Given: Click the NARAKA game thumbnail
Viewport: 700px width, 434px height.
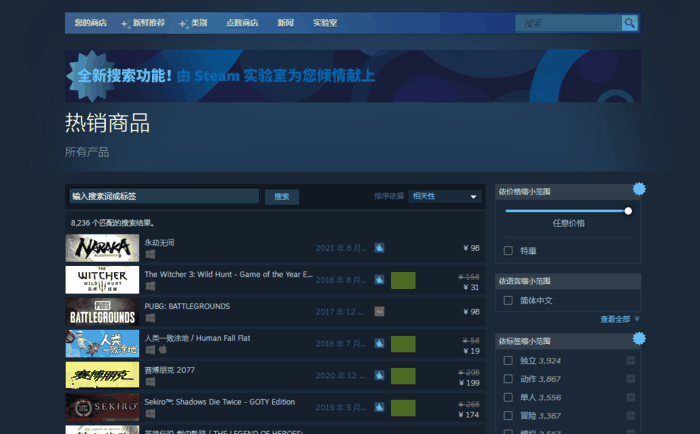Looking at the screenshot, I should pyautogui.click(x=102, y=248).
